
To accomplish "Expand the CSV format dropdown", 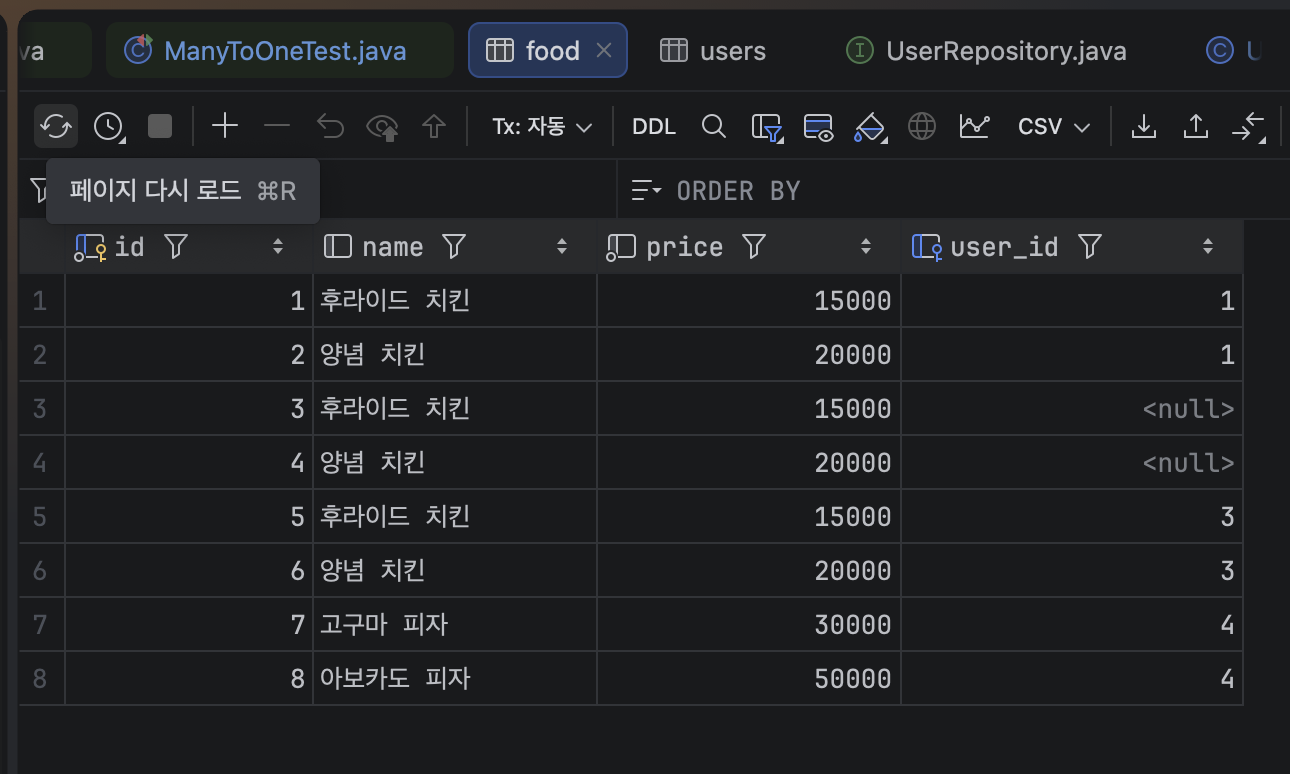I will pyautogui.click(x=1053, y=127).
